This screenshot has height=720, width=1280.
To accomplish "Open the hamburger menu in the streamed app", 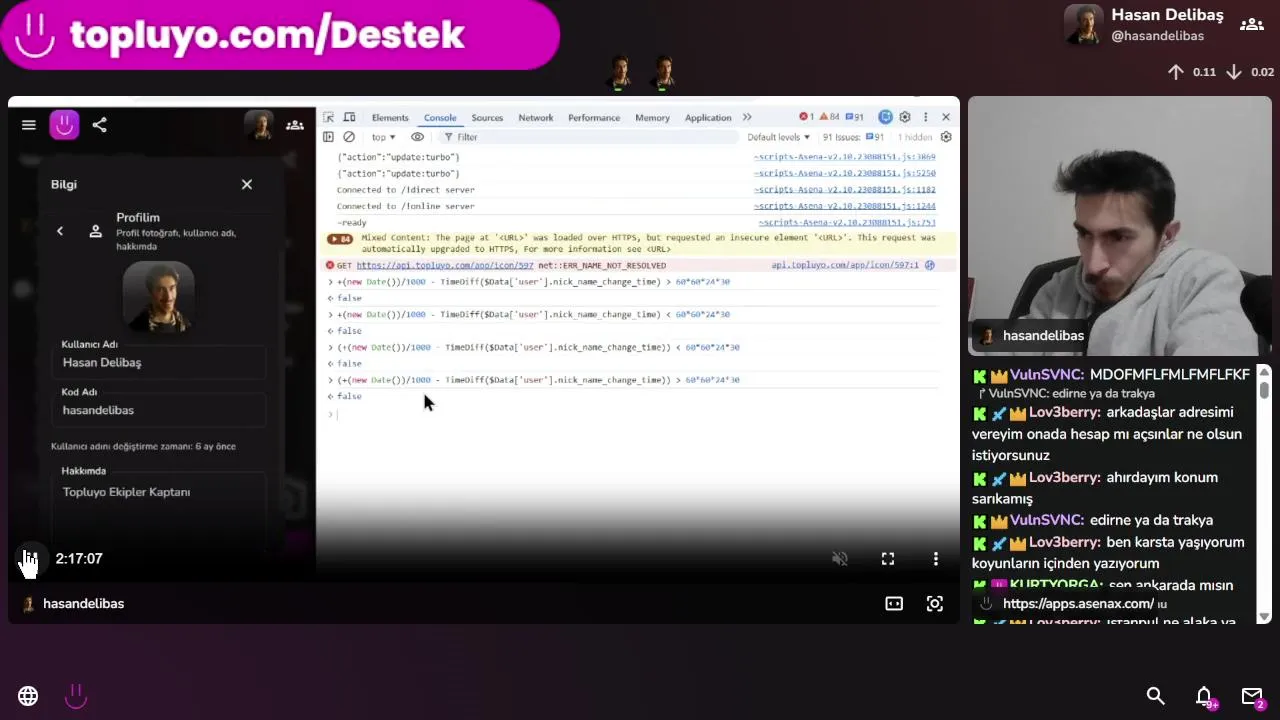I will tap(29, 125).
